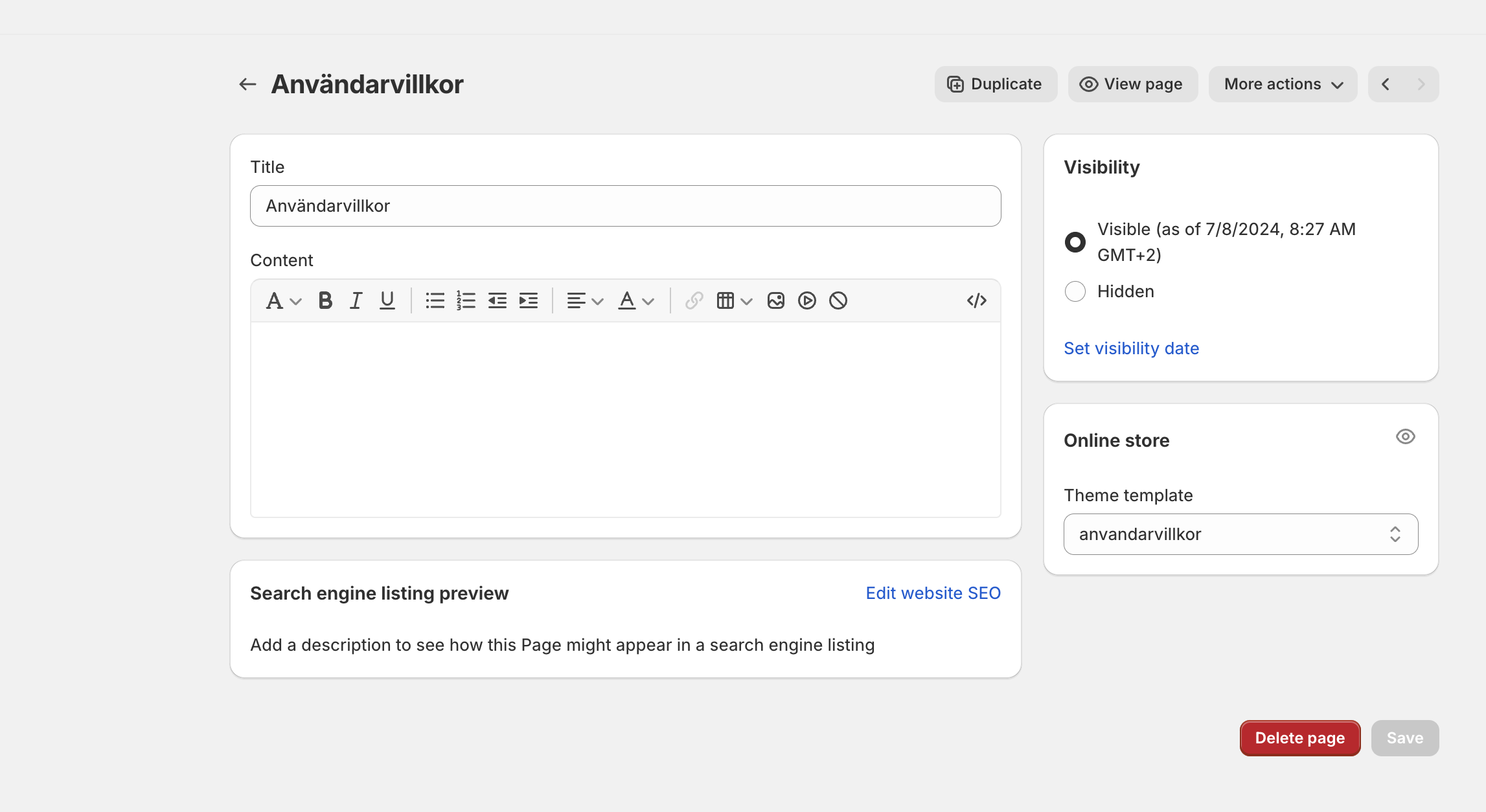Open the text color picker dropdown
This screenshot has height=812, width=1486.
[635, 300]
